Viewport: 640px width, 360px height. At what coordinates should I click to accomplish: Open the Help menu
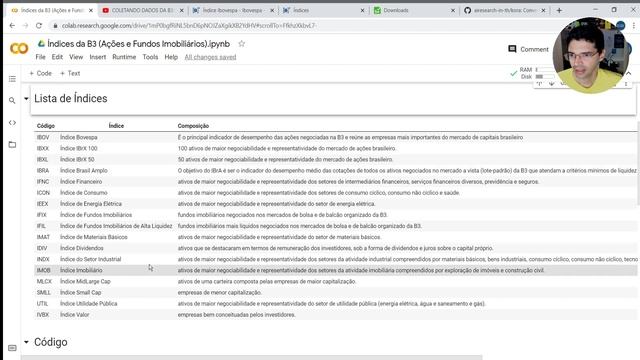(x=171, y=57)
